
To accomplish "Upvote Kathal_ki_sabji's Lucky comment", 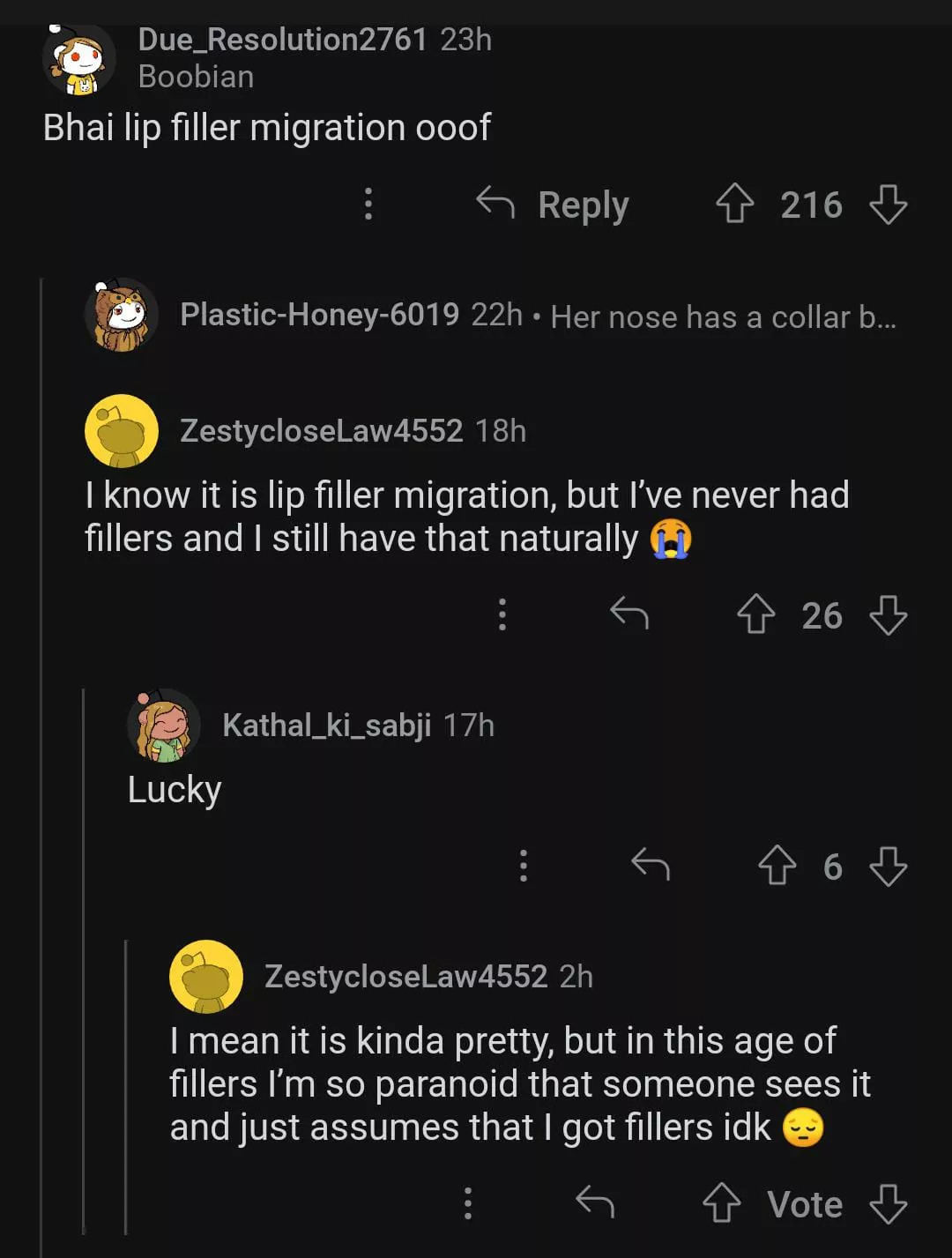I will tap(777, 866).
